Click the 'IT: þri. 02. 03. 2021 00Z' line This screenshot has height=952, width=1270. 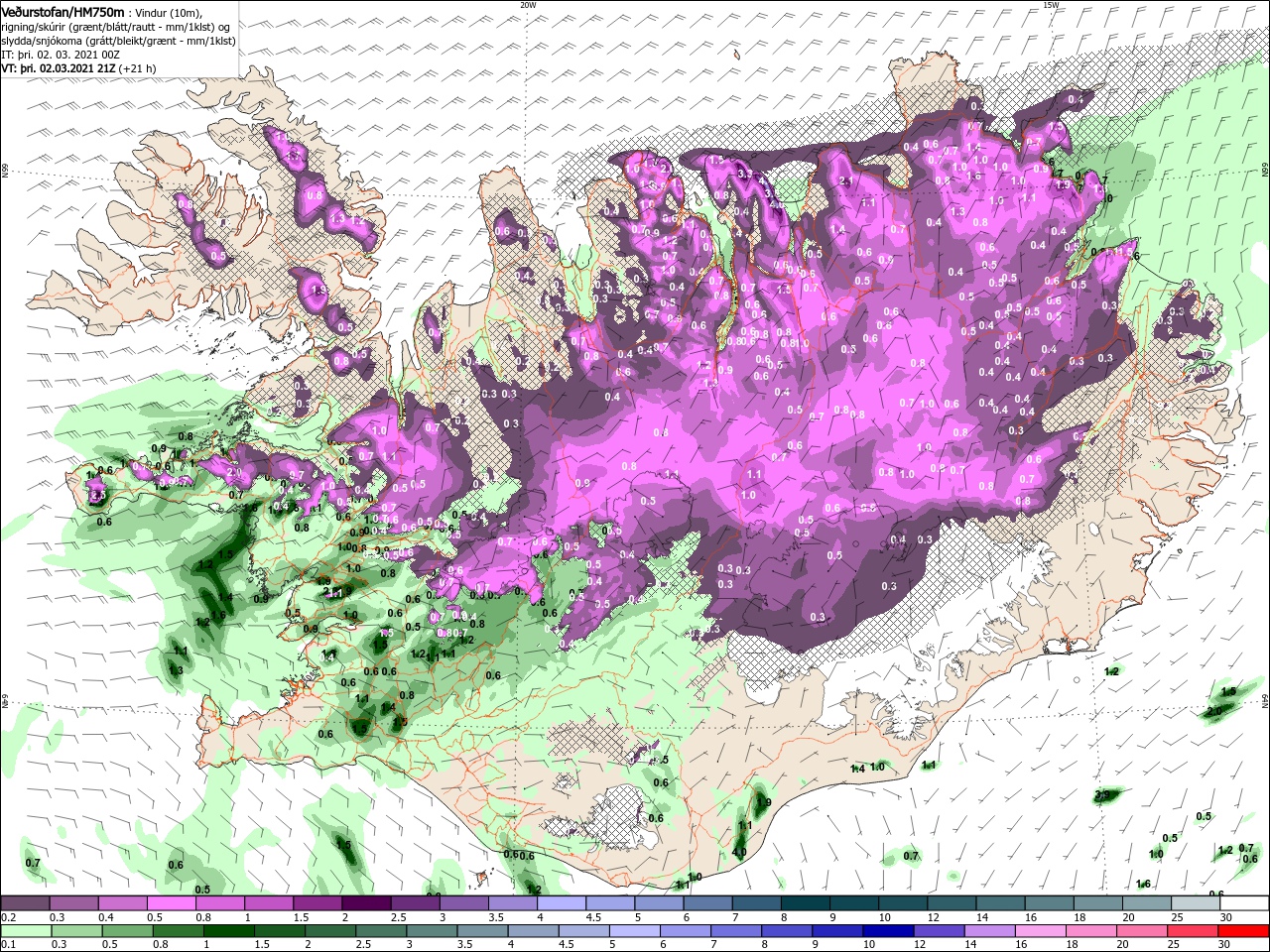tap(61, 55)
